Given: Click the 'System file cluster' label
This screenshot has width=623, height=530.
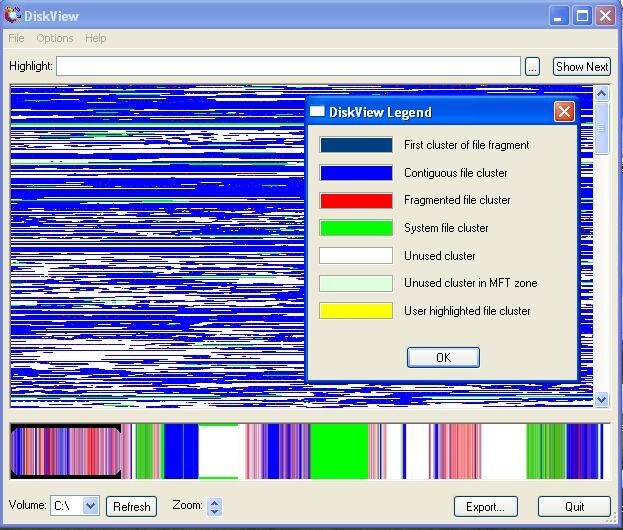Looking at the screenshot, I should click(x=446, y=228).
